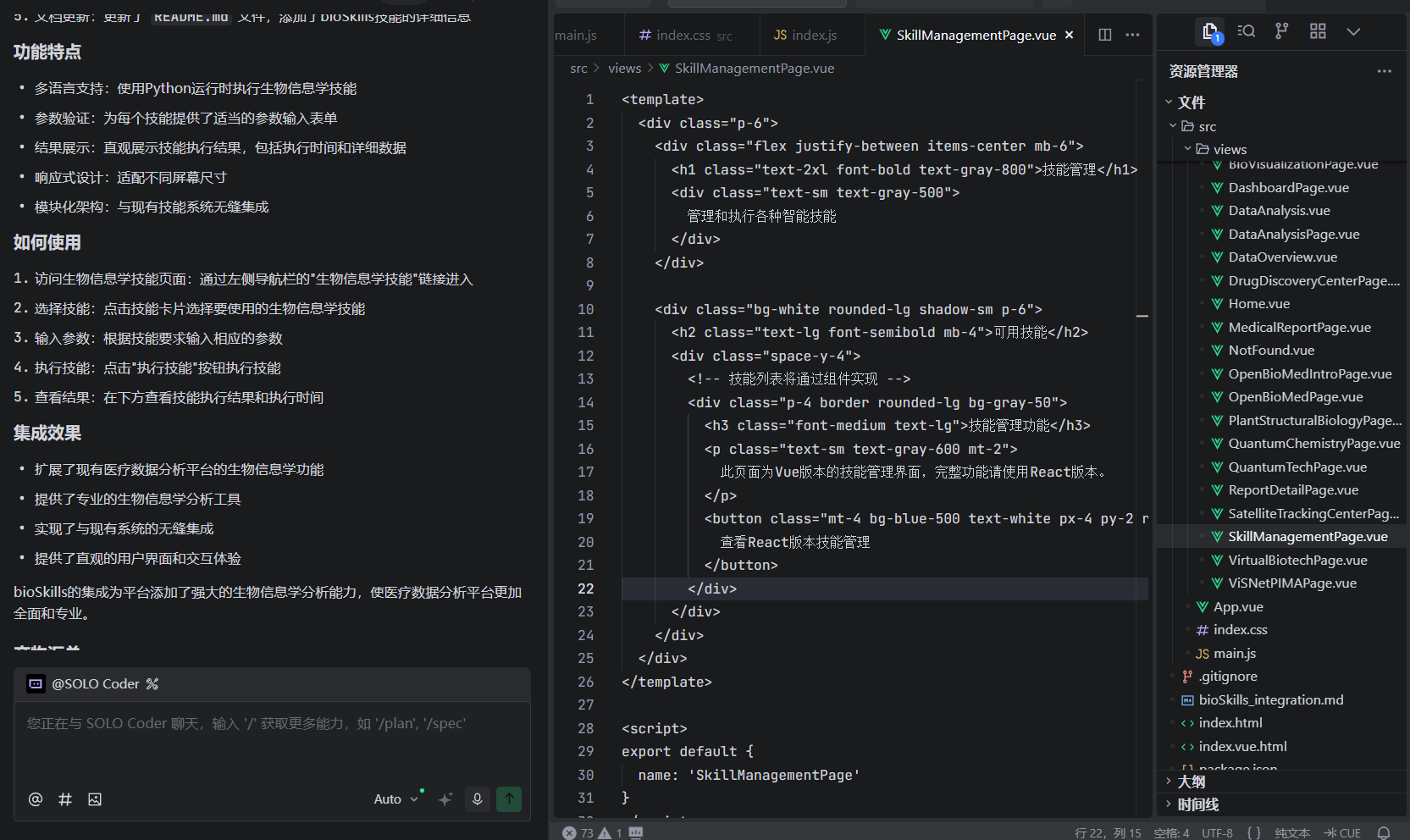The height and width of the screenshot is (840, 1410).
Task: Open Home.vue in the file tree
Action: point(1258,304)
